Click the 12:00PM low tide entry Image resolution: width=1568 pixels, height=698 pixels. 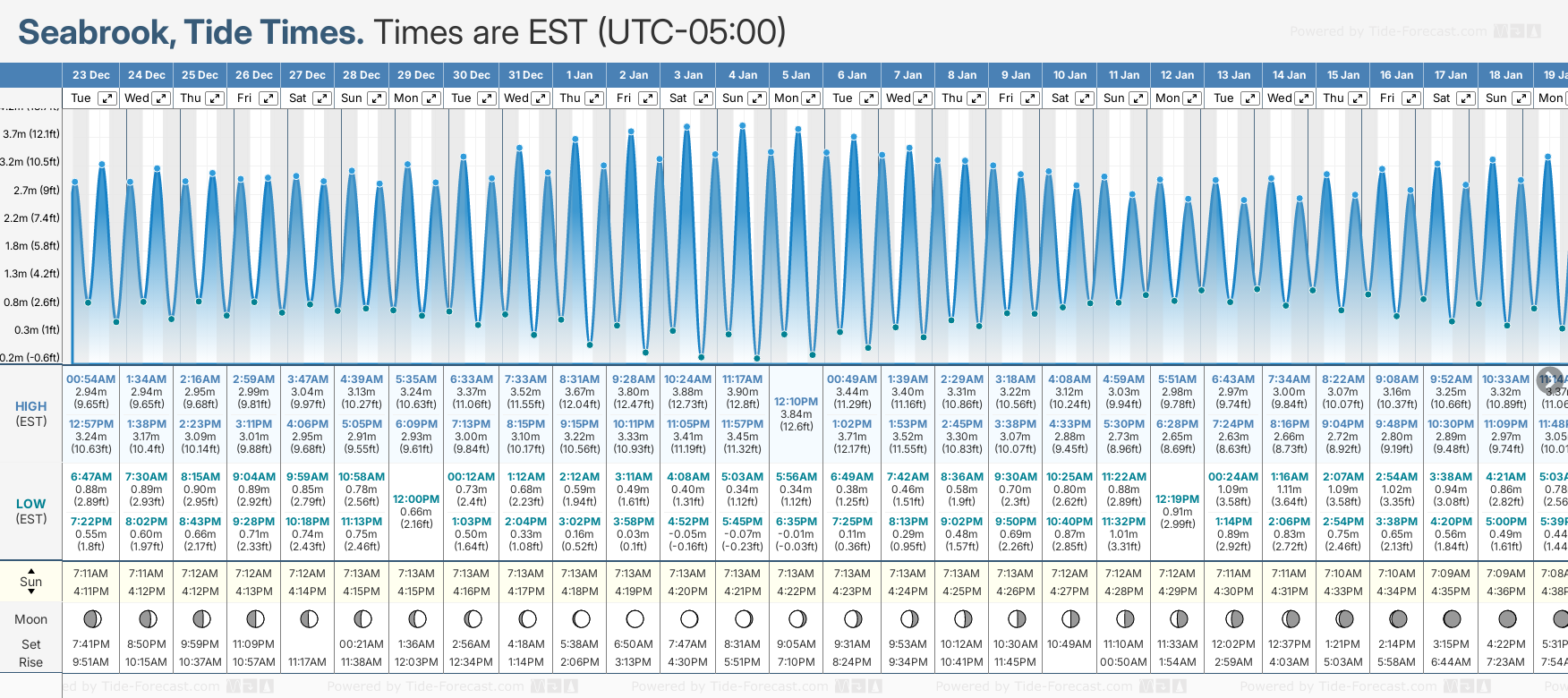click(416, 499)
